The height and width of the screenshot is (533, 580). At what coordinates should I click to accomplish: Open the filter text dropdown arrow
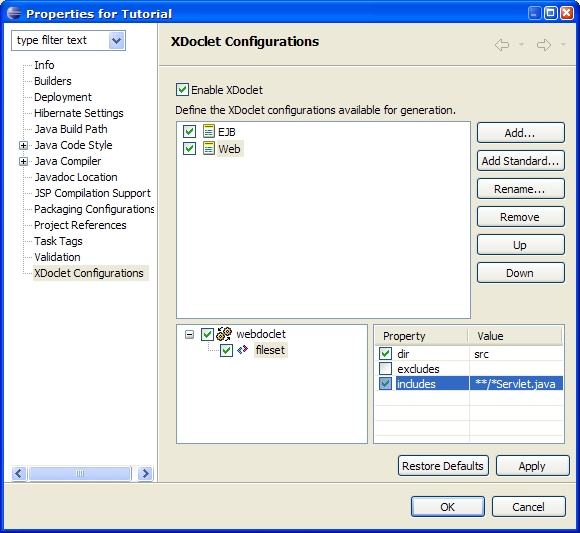pyautogui.click(x=117, y=40)
